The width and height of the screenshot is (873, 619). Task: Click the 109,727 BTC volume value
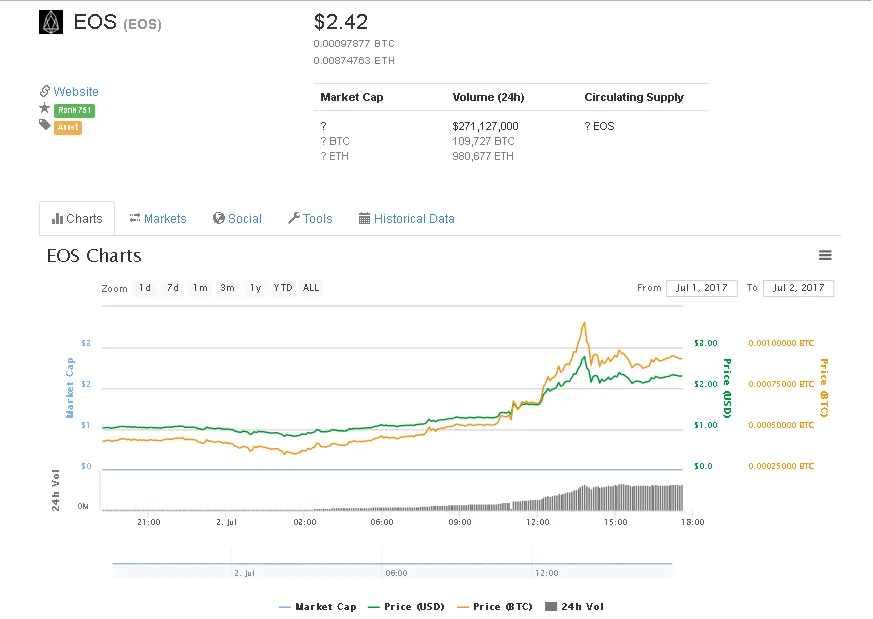pyautogui.click(x=483, y=141)
